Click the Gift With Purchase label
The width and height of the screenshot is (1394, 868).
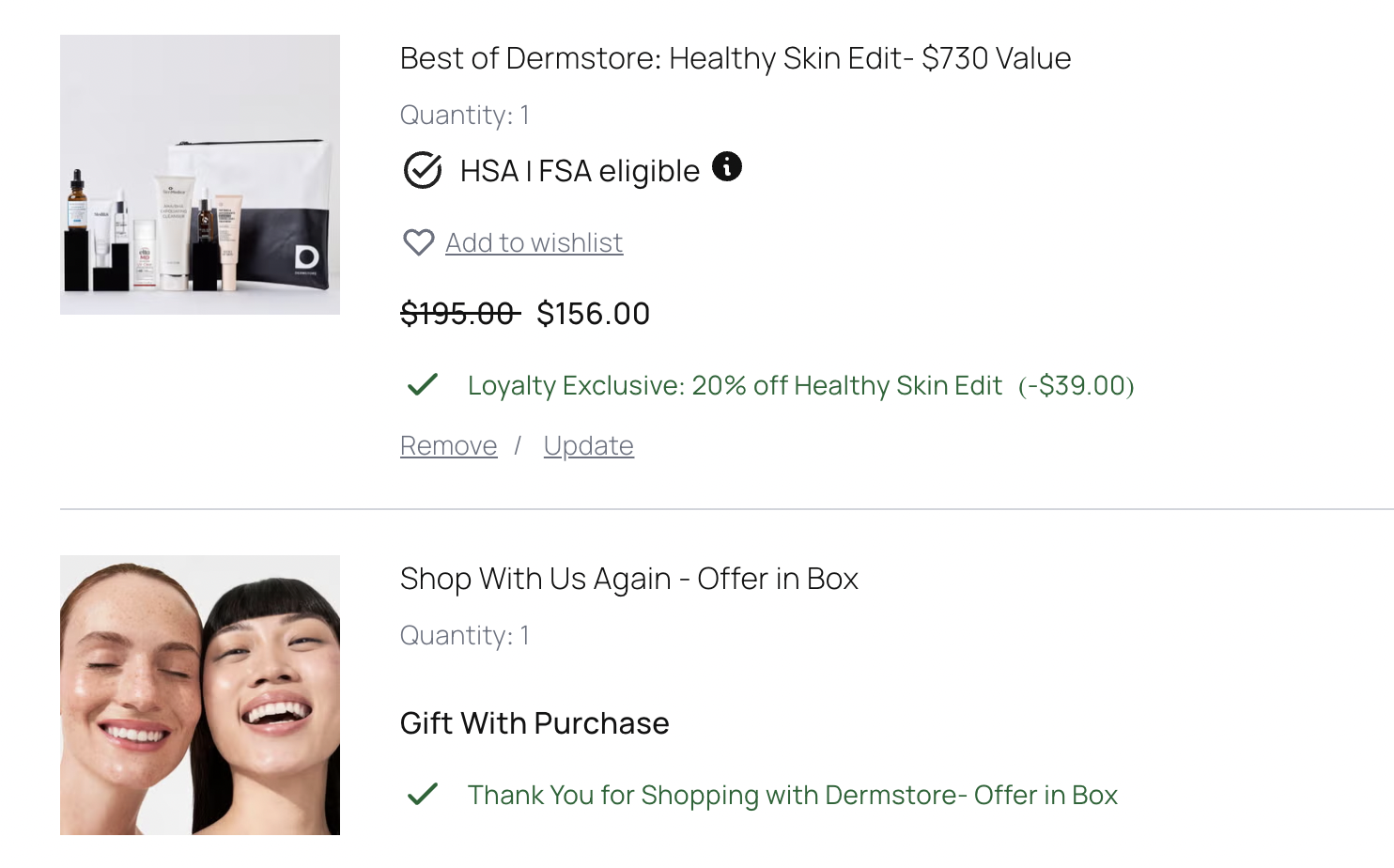point(534,723)
